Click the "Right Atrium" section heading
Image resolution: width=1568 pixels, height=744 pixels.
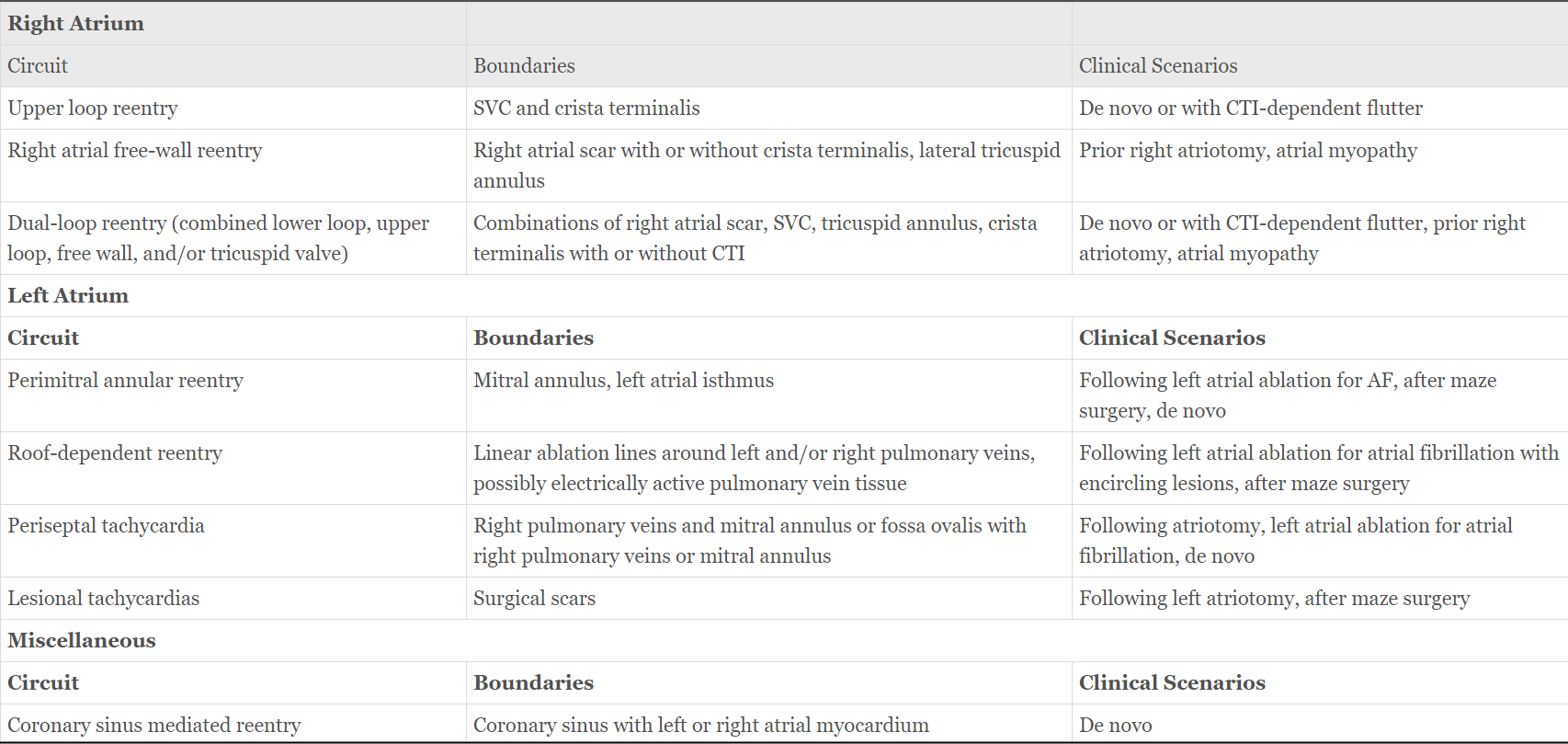pos(76,23)
